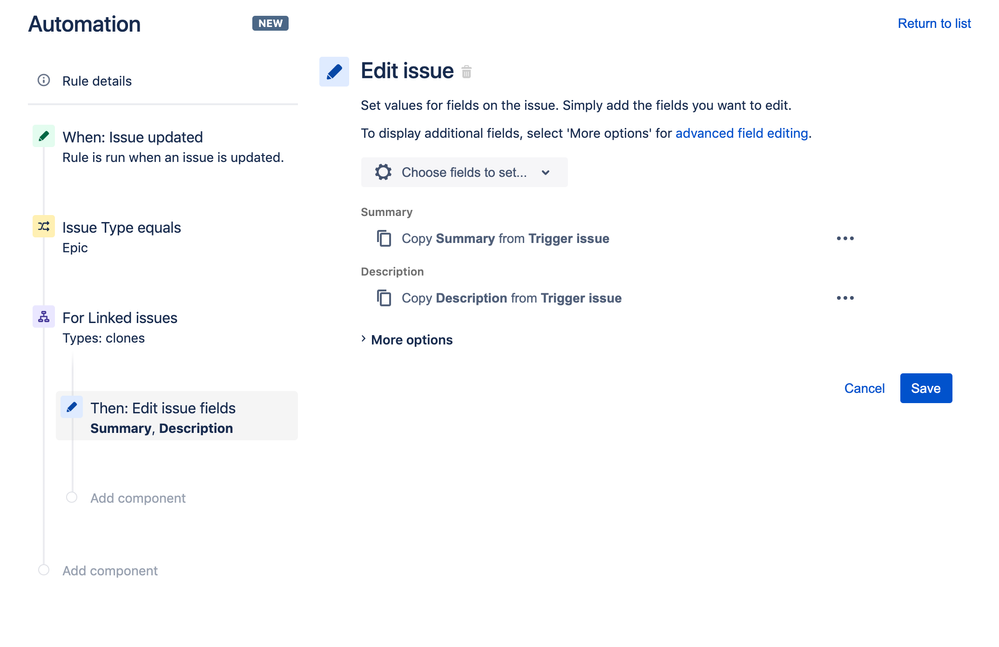Click the Description field label
Screen dimensions: 999x647
click(x=392, y=271)
